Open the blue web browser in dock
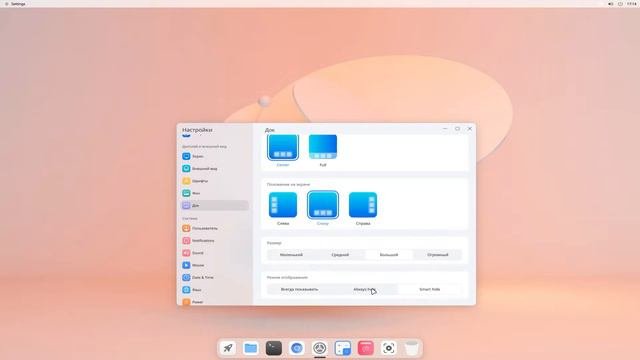640x360 pixels. tap(297, 348)
